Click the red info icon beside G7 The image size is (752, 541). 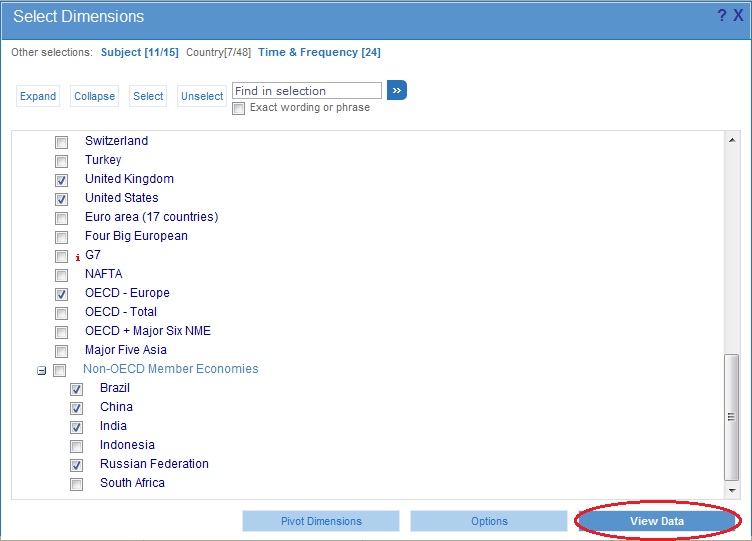pos(78,256)
